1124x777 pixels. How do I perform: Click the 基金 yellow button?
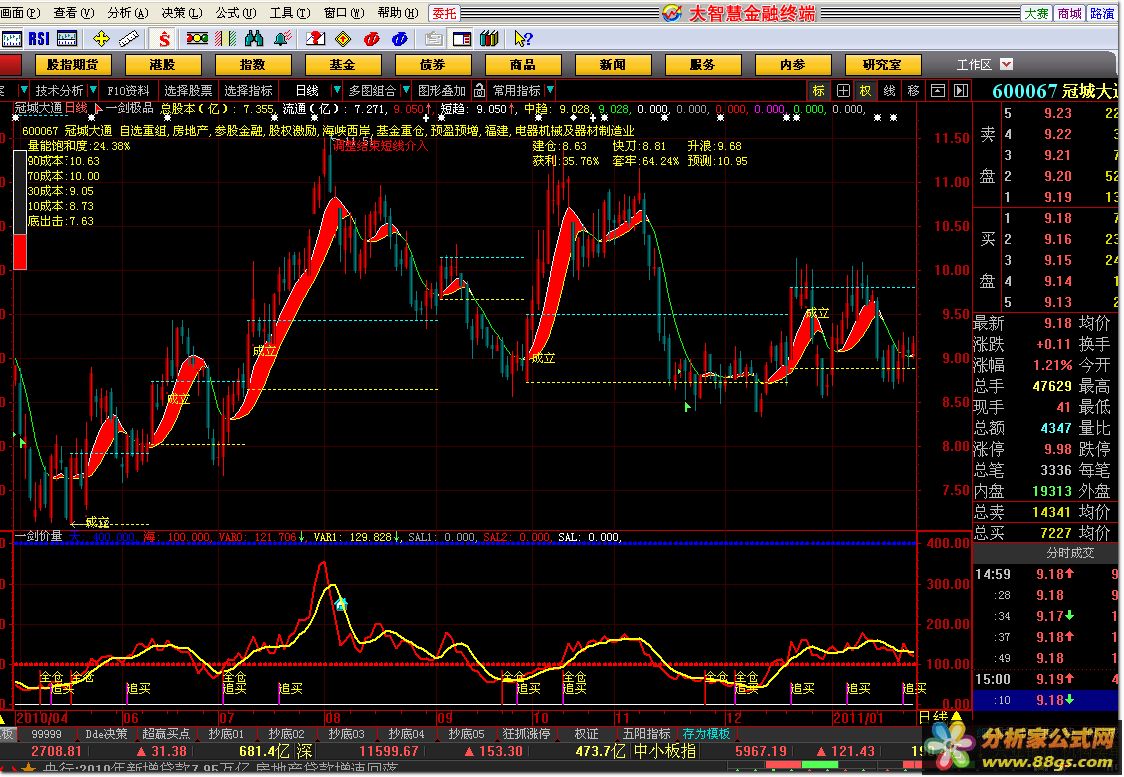tap(343, 65)
